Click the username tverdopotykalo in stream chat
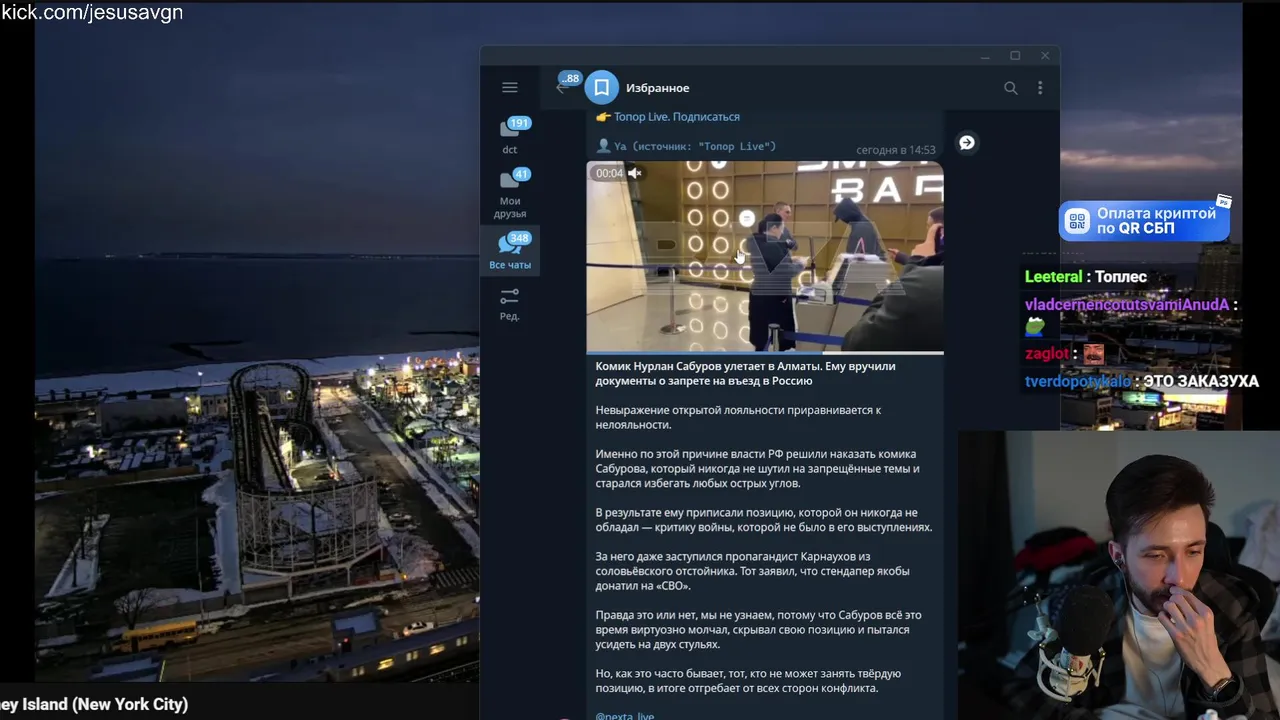 pos(1078,381)
